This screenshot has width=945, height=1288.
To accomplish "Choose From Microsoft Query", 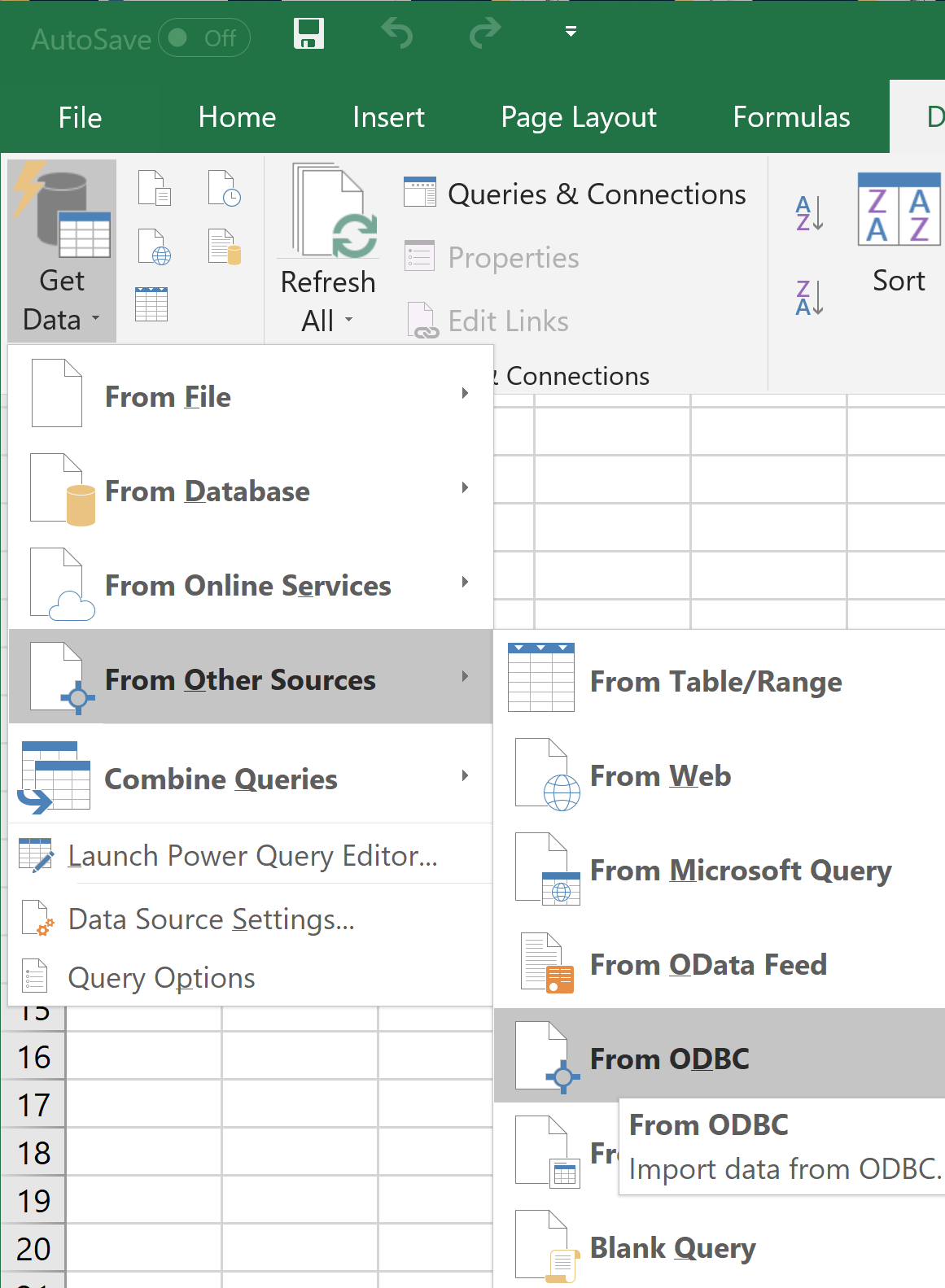I will click(x=720, y=868).
